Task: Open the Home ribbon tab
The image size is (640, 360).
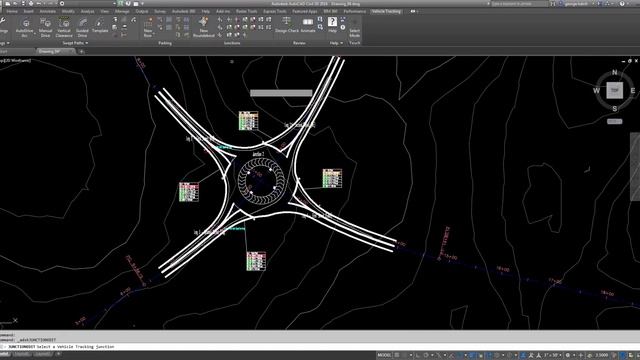Action: [x=12, y=11]
